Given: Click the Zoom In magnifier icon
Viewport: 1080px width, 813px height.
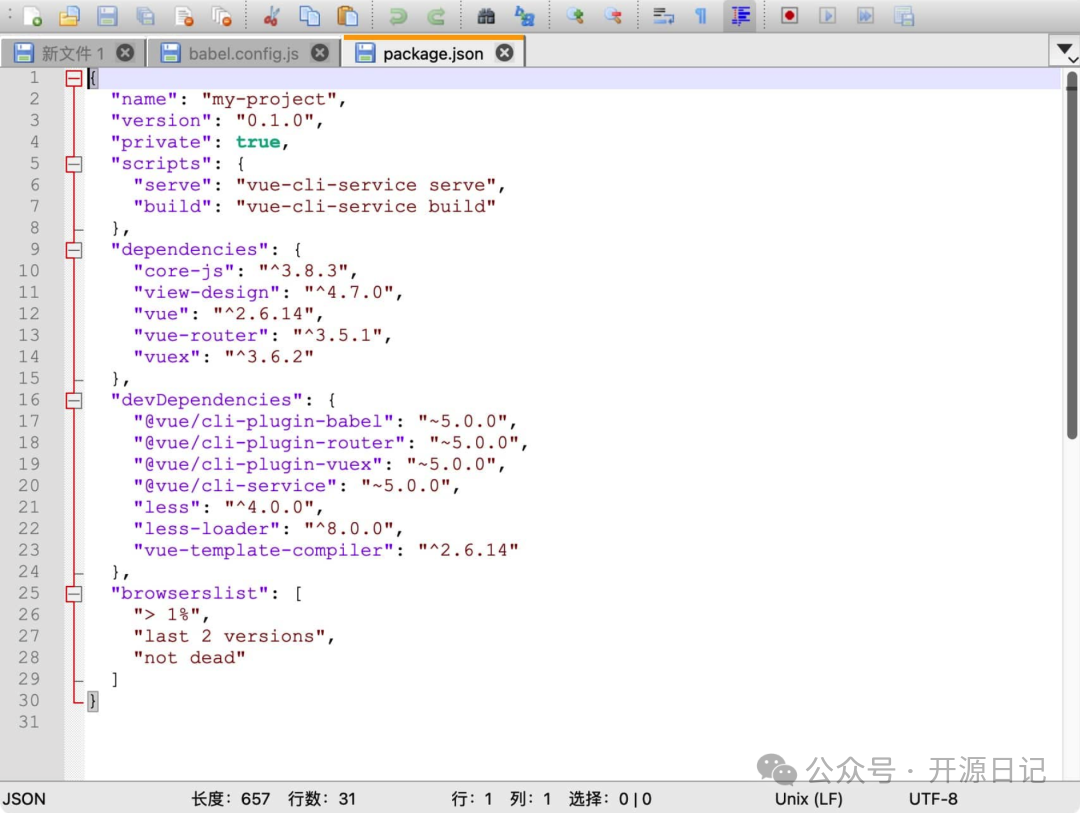Looking at the screenshot, I should (574, 15).
